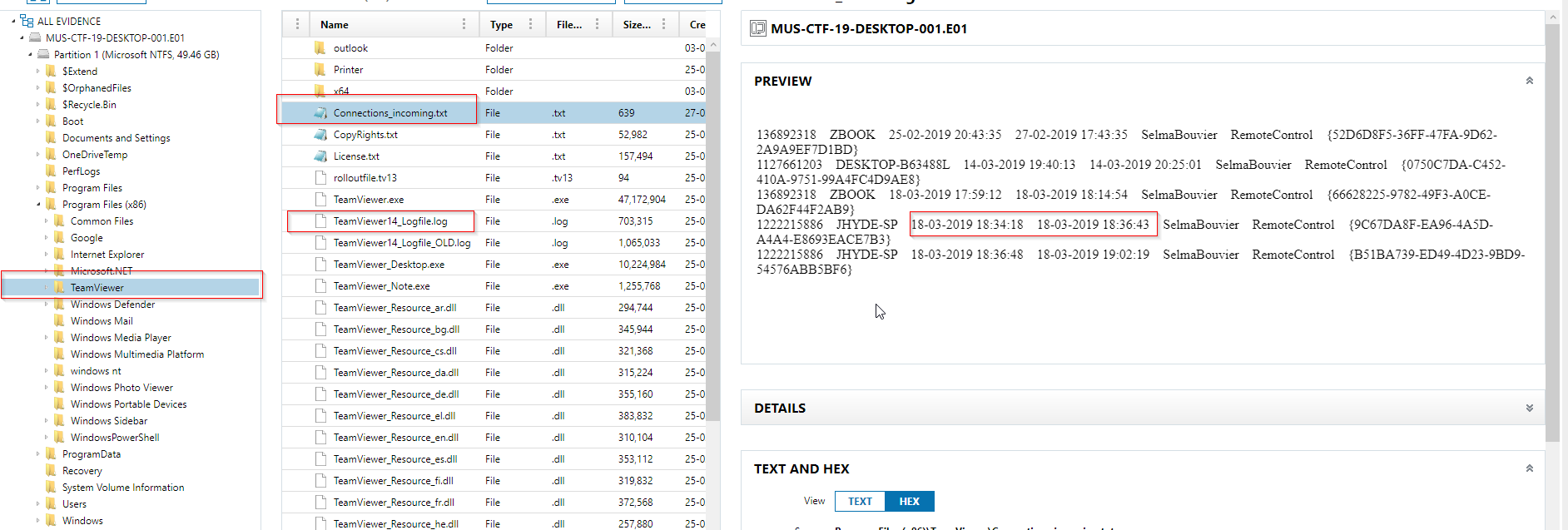Collapse the PREVIEW panel section

(x=1529, y=81)
